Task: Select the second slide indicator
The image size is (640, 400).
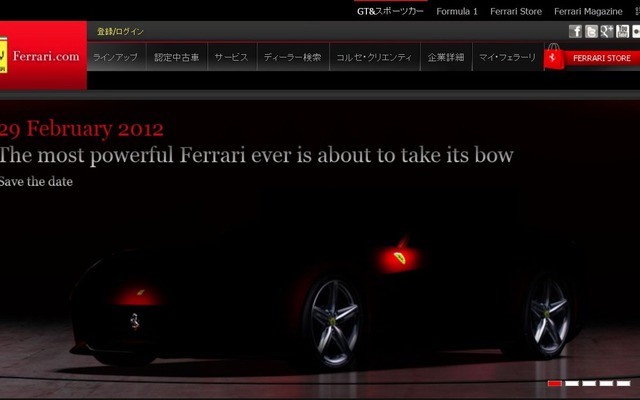Action: point(572,383)
